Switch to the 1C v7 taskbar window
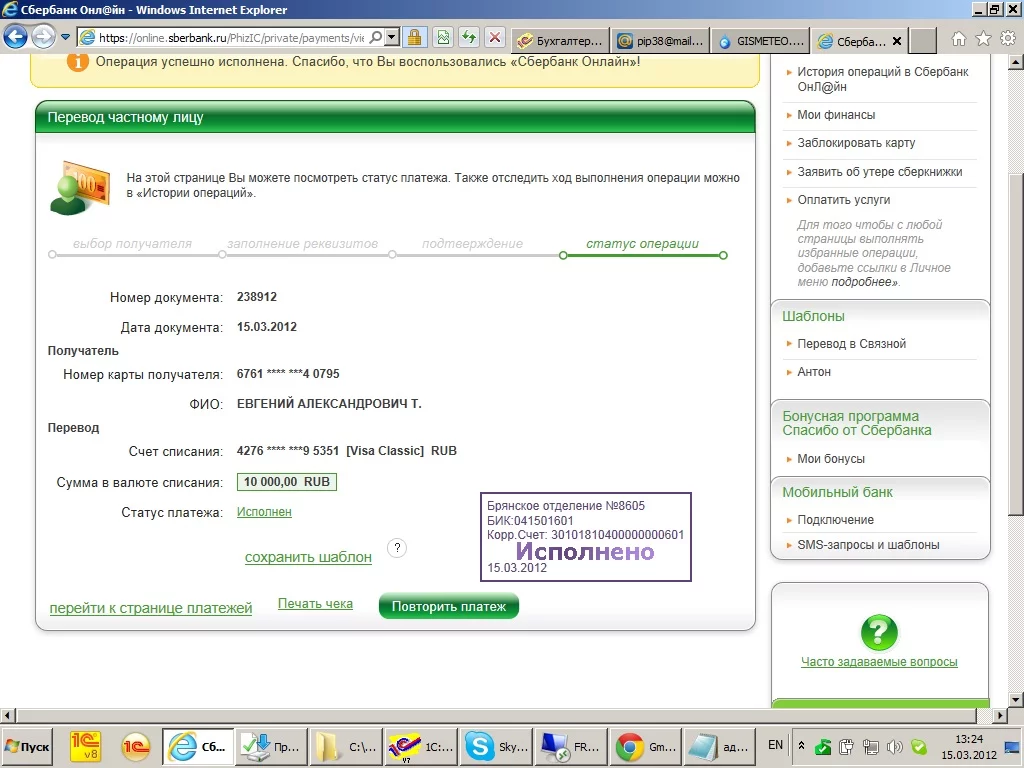Viewport: 1024px width, 768px height. click(420, 746)
